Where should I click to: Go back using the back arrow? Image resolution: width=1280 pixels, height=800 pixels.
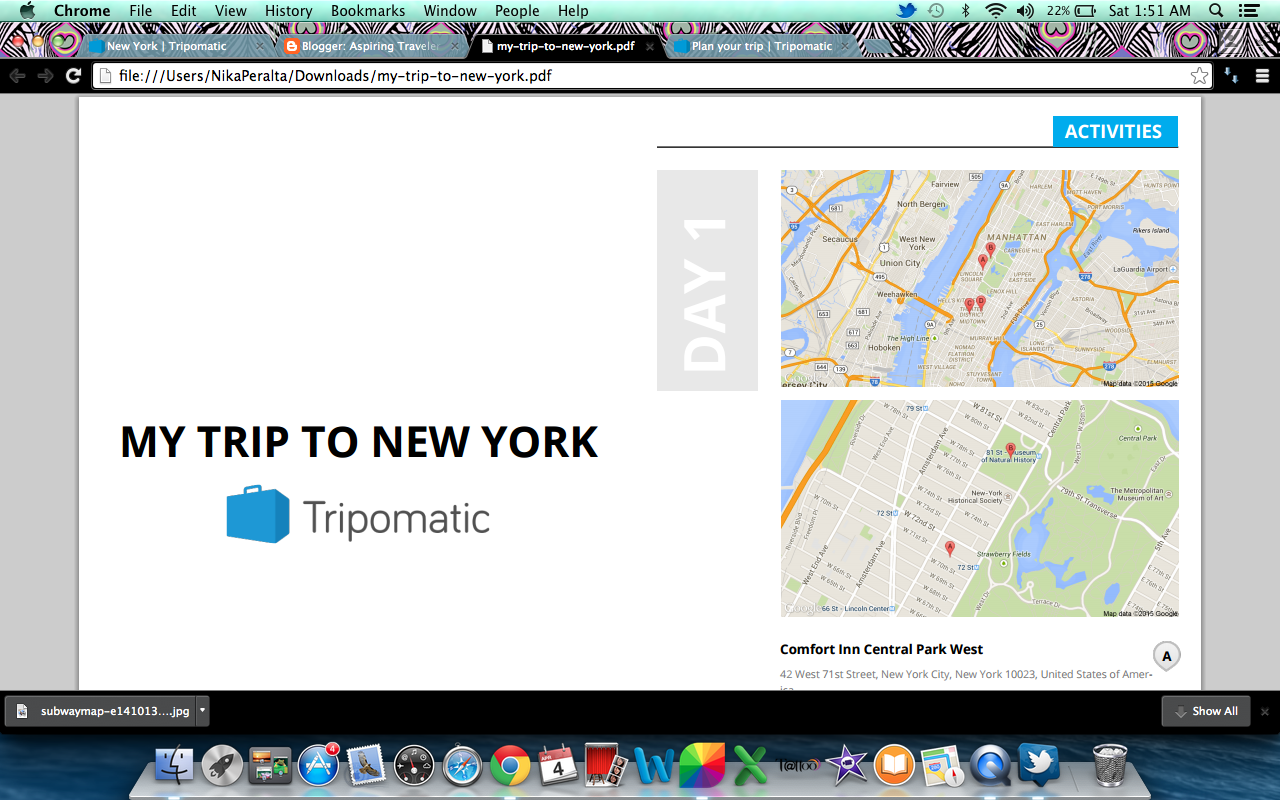[17, 76]
